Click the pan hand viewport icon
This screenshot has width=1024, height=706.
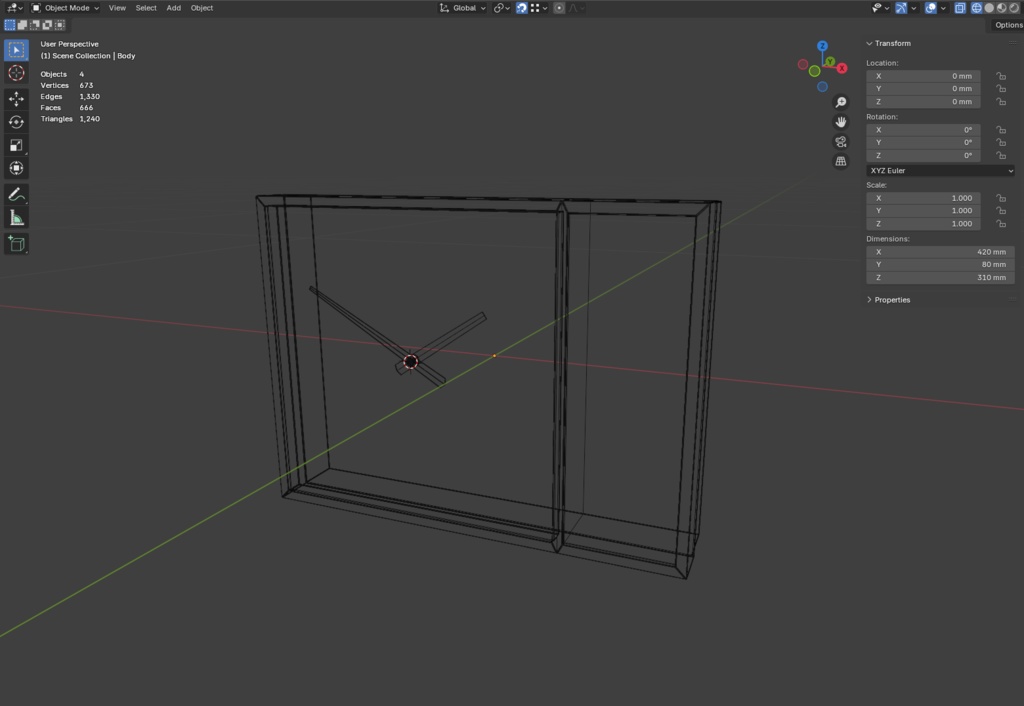pyautogui.click(x=840, y=122)
